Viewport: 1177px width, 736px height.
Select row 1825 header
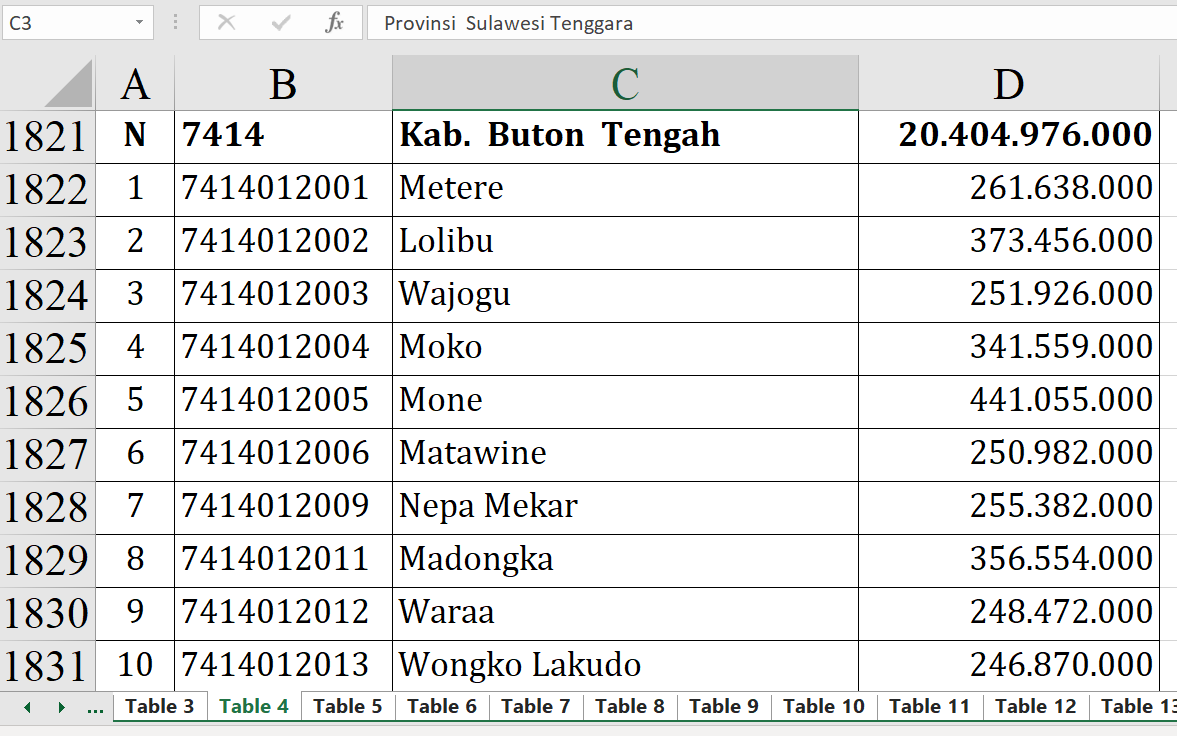click(x=47, y=348)
